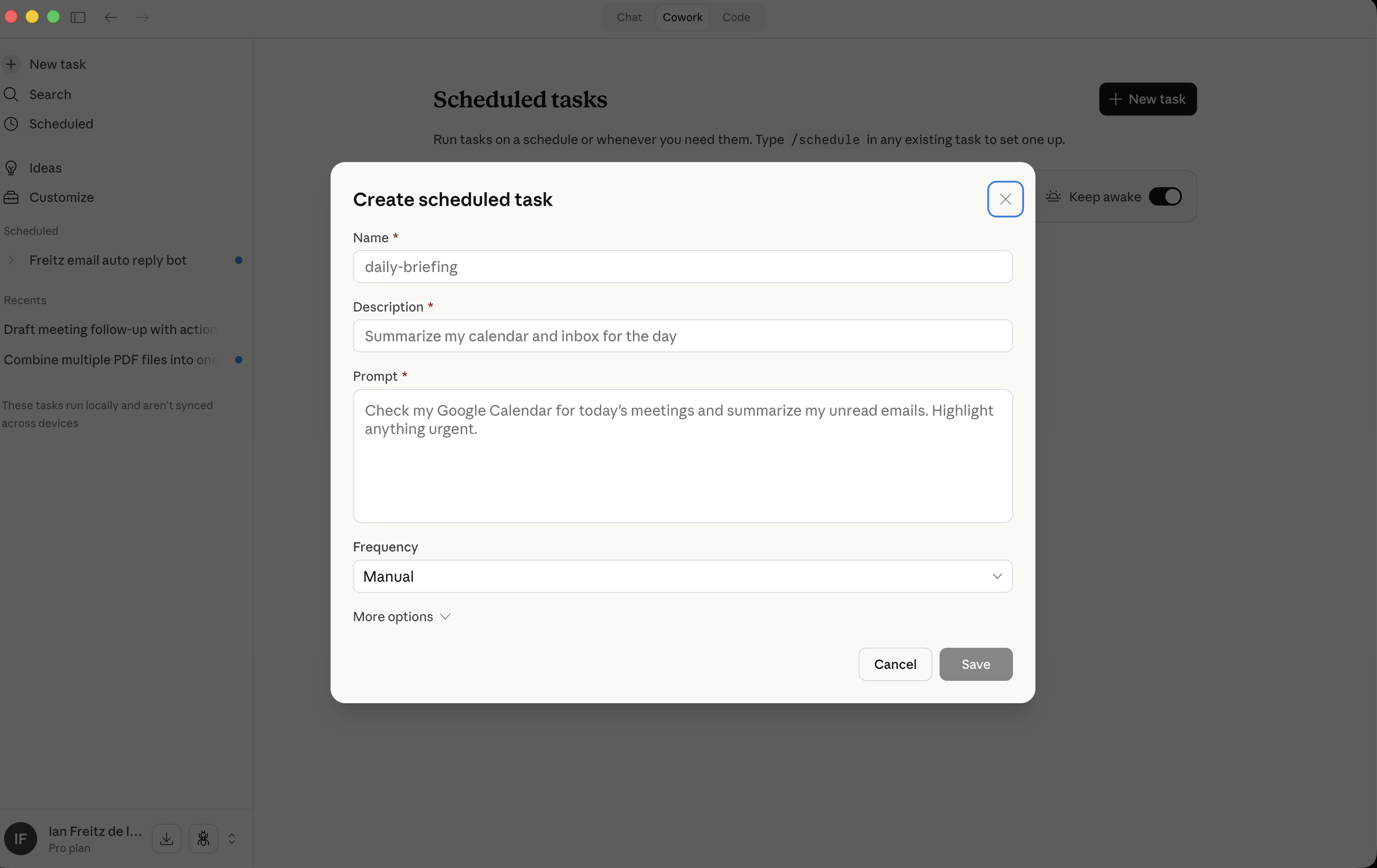
Task: Click the Save button
Action: tap(975, 664)
